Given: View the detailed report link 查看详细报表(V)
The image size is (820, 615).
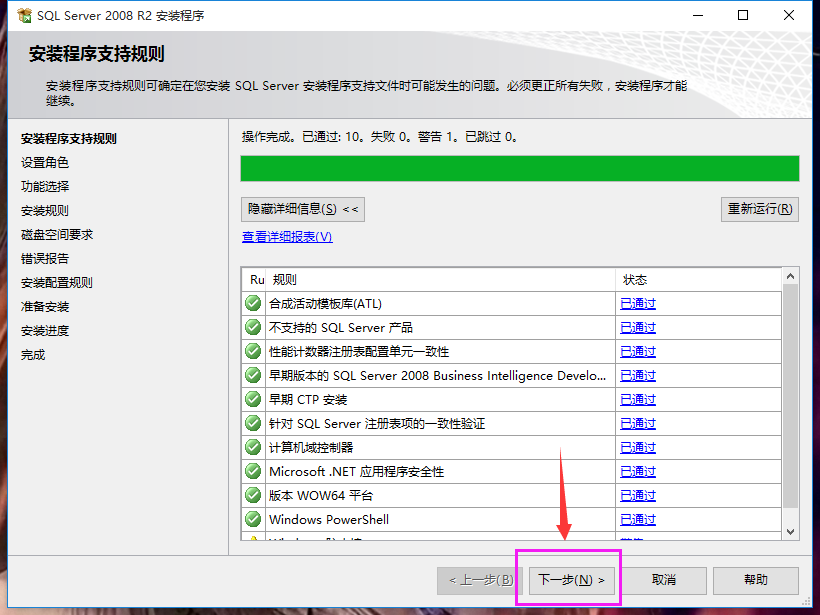Looking at the screenshot, I should point(287,237).
